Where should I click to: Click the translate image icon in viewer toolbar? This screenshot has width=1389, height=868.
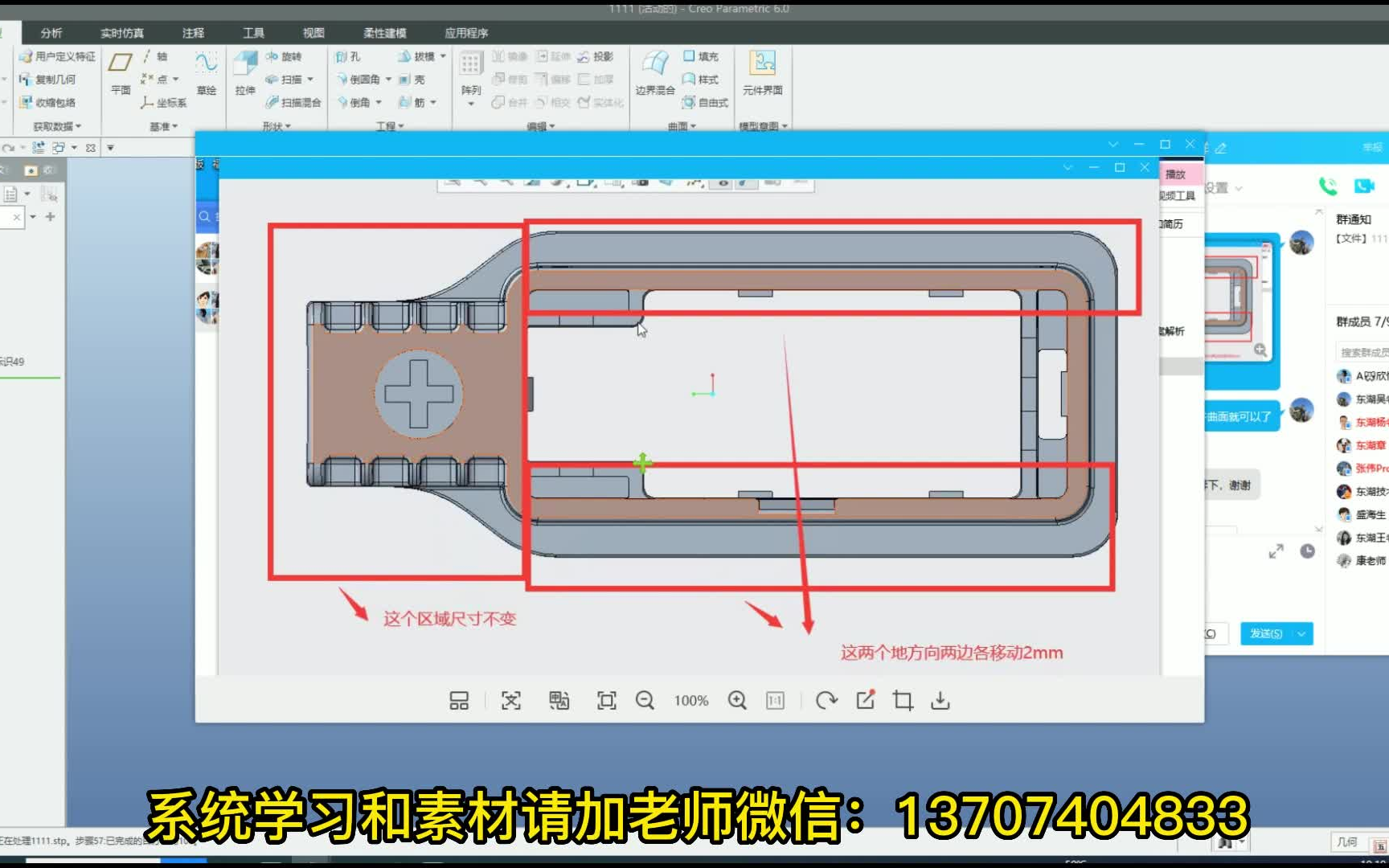559,701
